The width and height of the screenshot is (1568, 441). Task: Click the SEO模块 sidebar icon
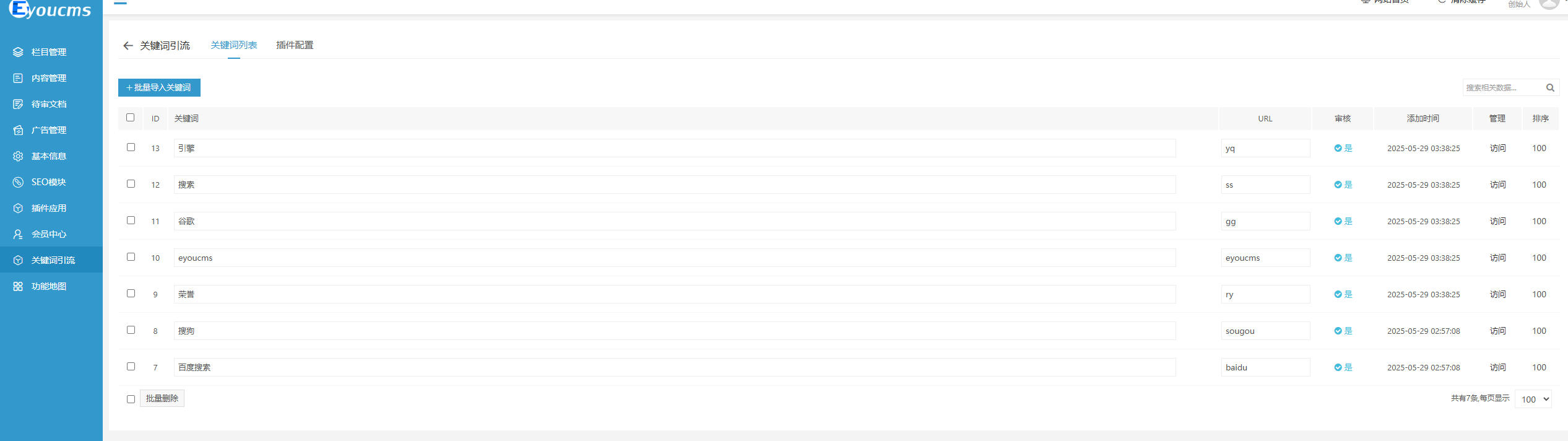coord(18,182)
